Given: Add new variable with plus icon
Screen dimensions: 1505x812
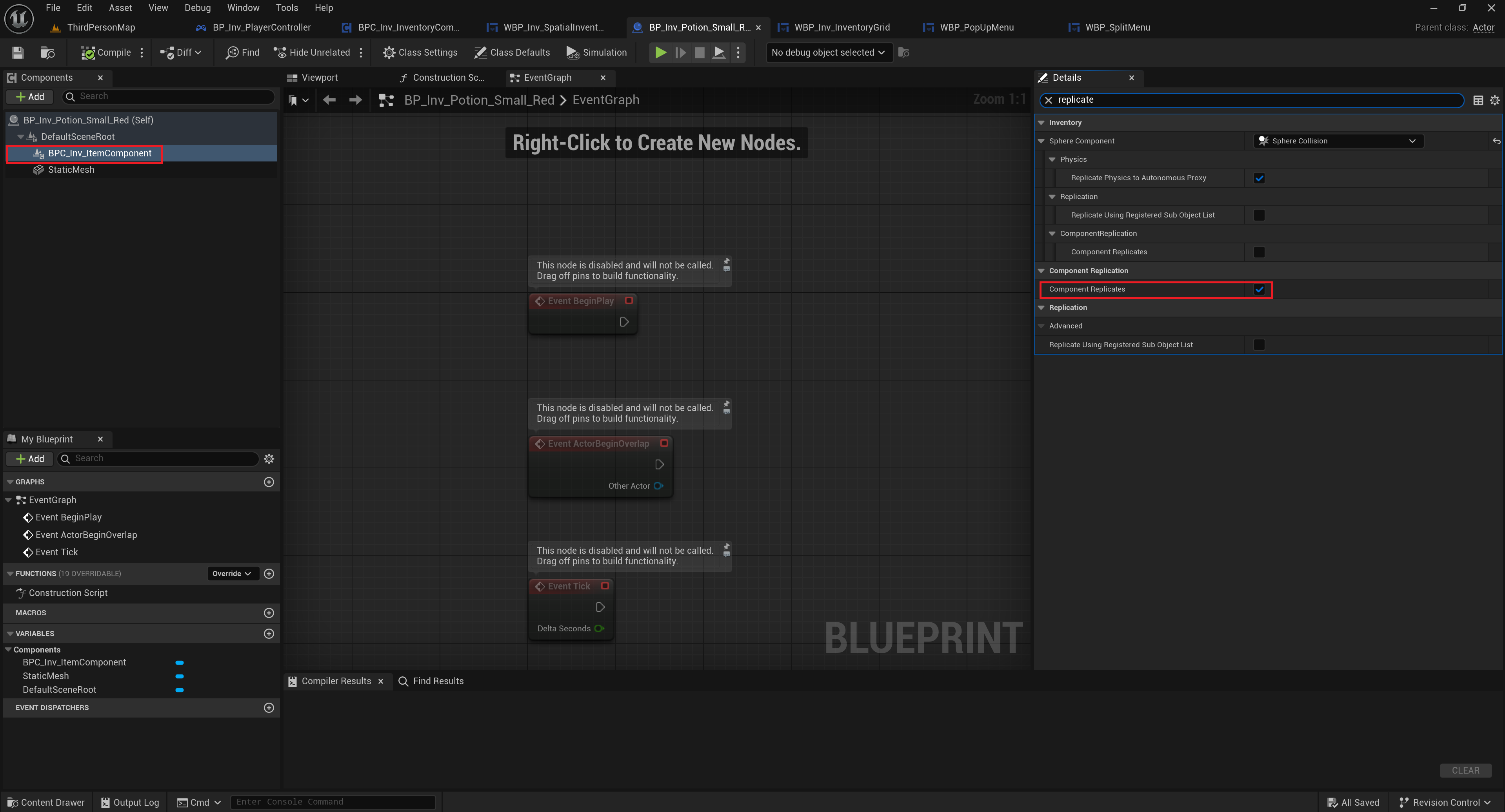Looking at the screenshot, I should click(x=269, y=633).
